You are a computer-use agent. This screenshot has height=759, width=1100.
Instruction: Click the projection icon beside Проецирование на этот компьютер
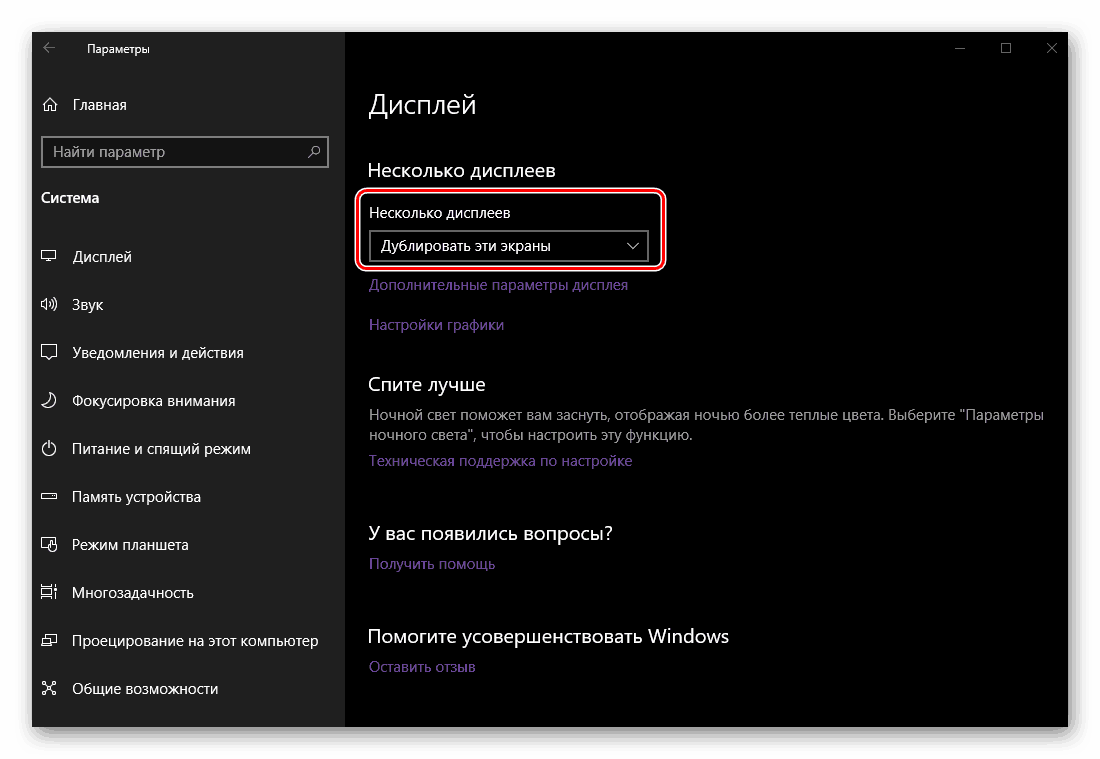pos(48,640)
